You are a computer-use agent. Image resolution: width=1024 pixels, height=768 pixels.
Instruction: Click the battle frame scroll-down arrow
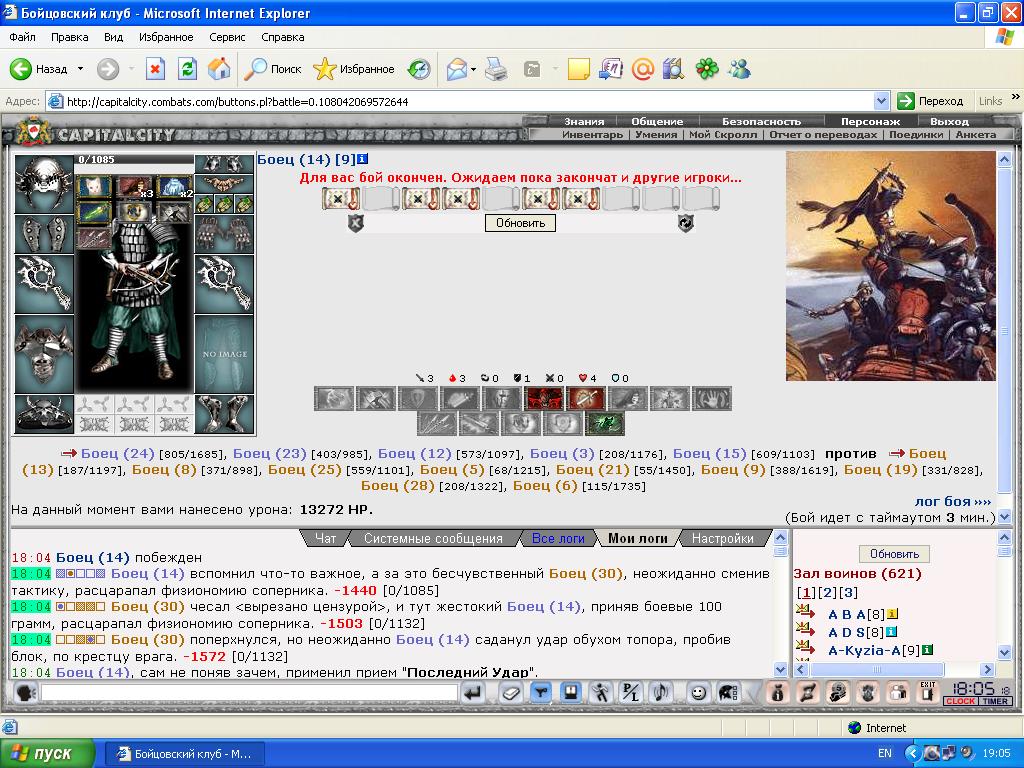click(1004, 516)
